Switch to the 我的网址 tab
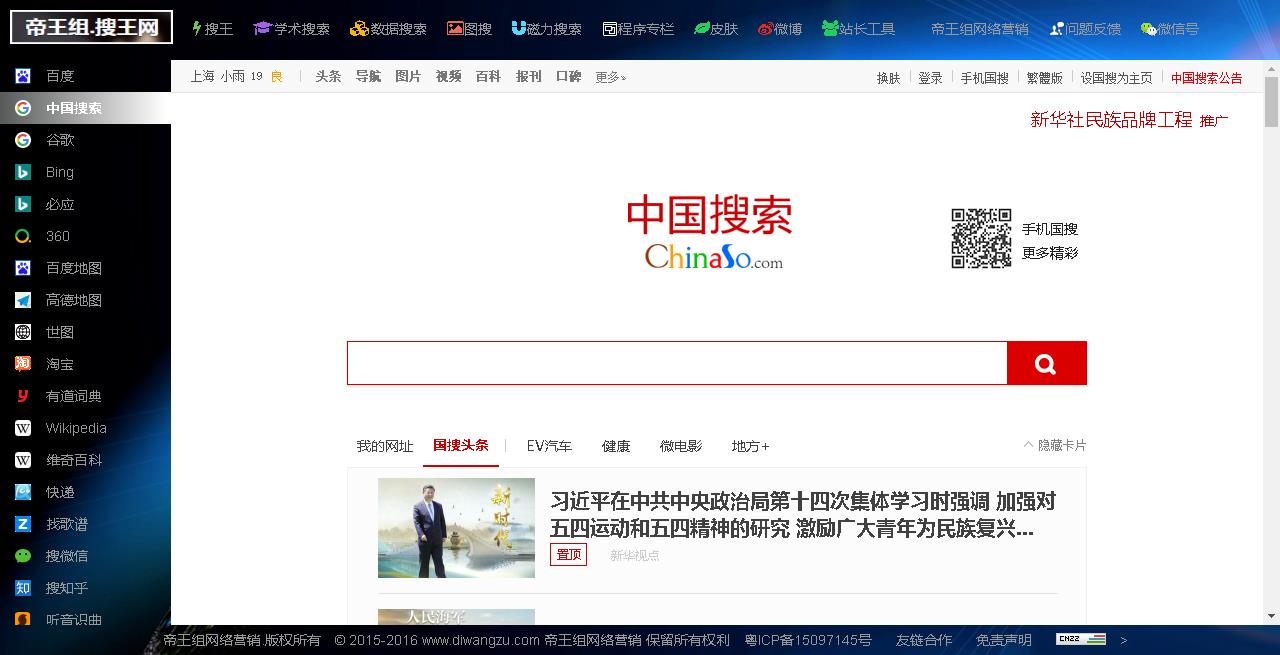1280x655 pixels. coord(385,446)
